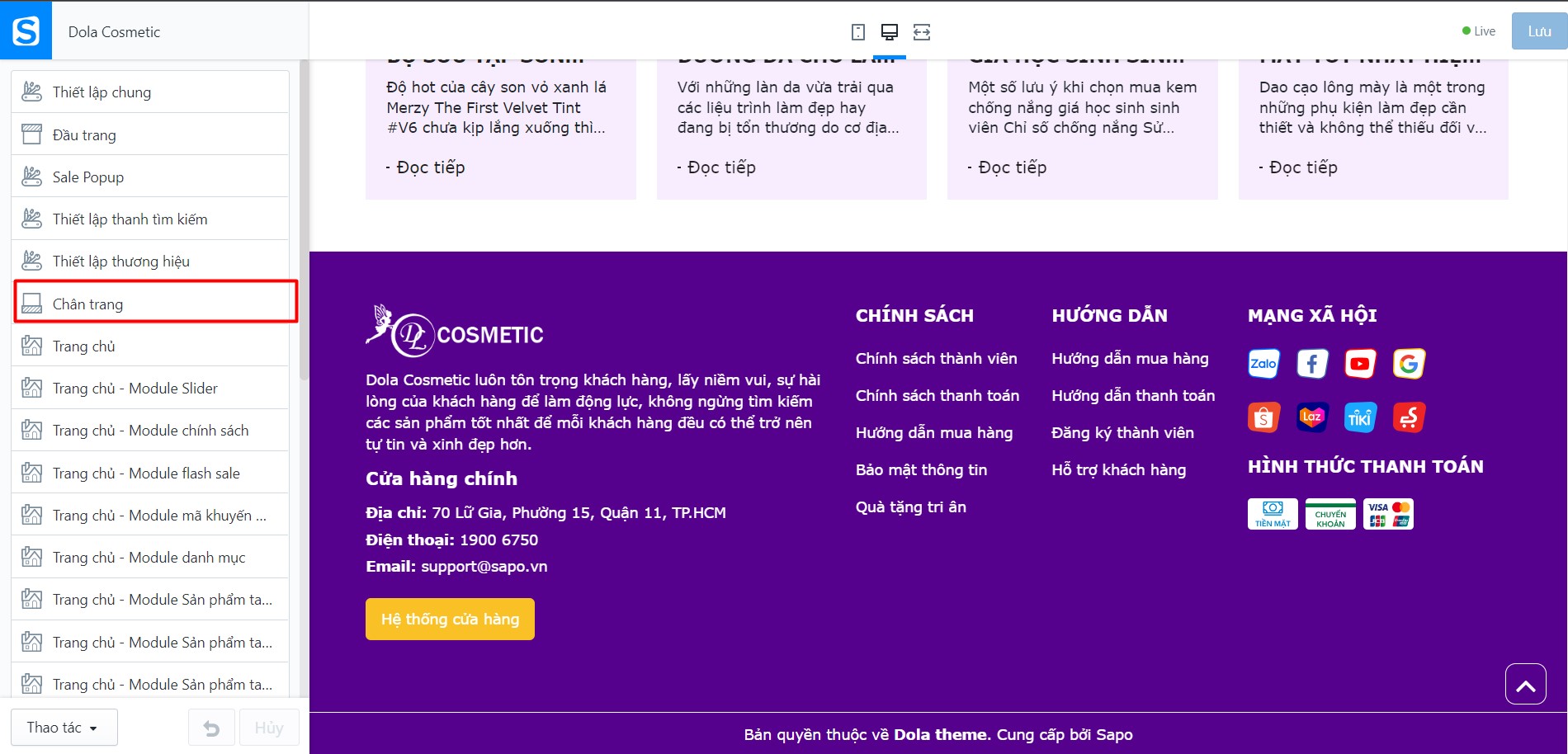Click Đọc tiếp under Merzy Velvet Tint article

[x=426, y=167]
